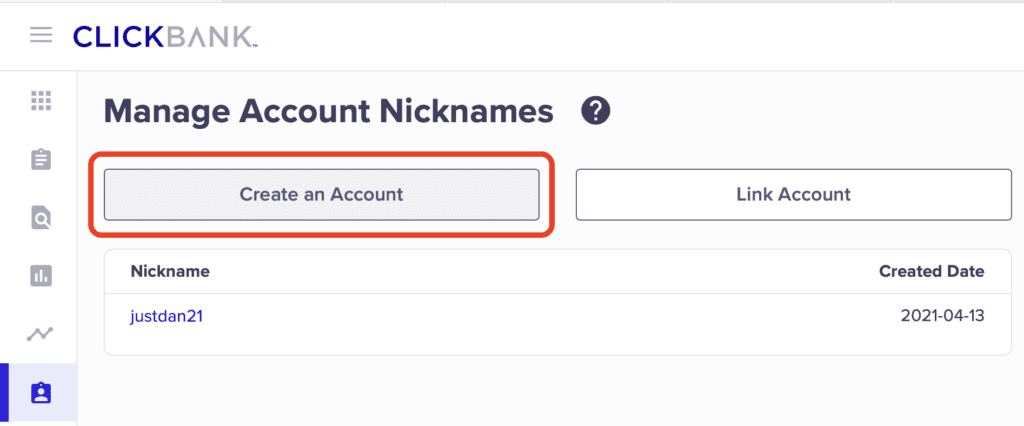
Task: Select the highlighted accounts badge sidebar icon
Action: [x=41, y=393]
